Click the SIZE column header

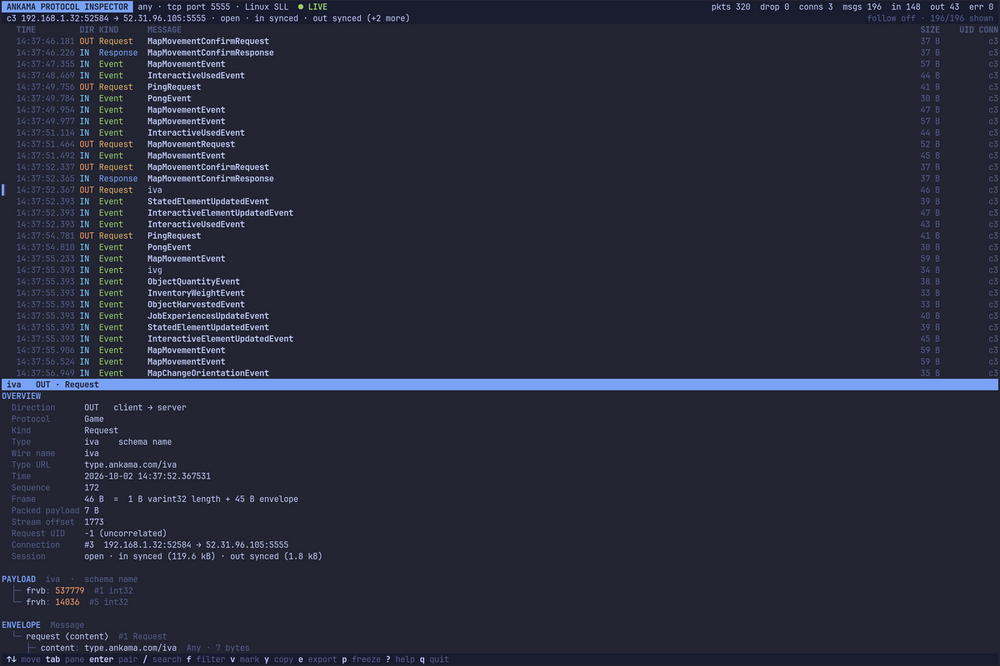point(930,30)
